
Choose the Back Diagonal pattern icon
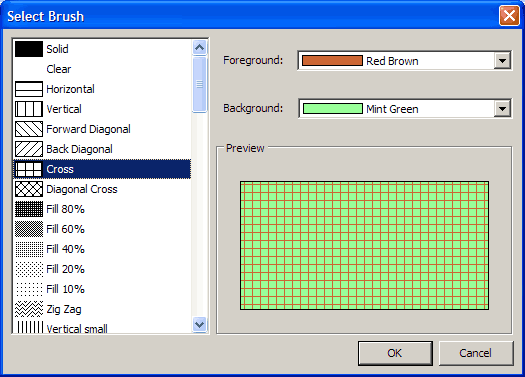point(29,149)
